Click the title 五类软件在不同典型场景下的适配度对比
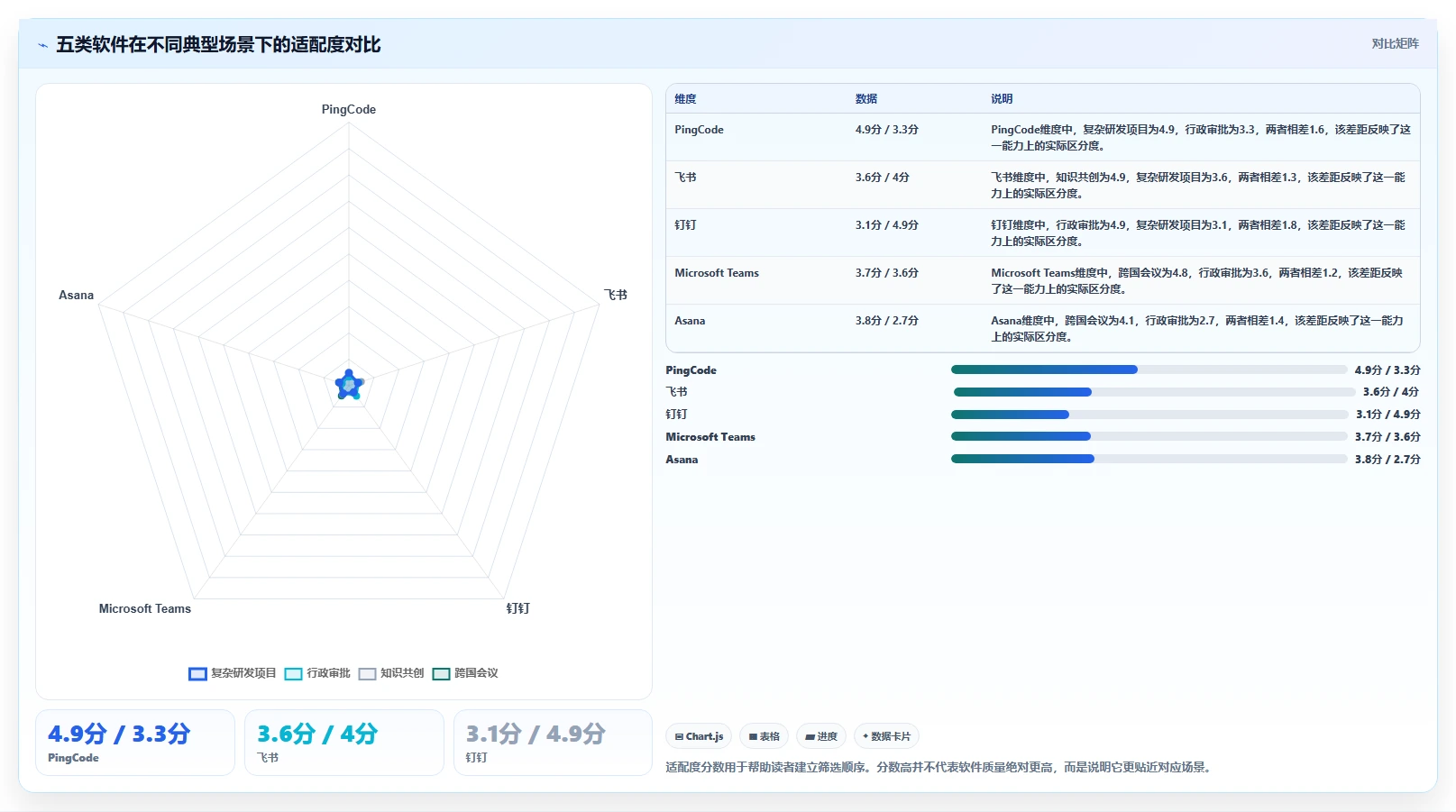 [x=218, y=44]
